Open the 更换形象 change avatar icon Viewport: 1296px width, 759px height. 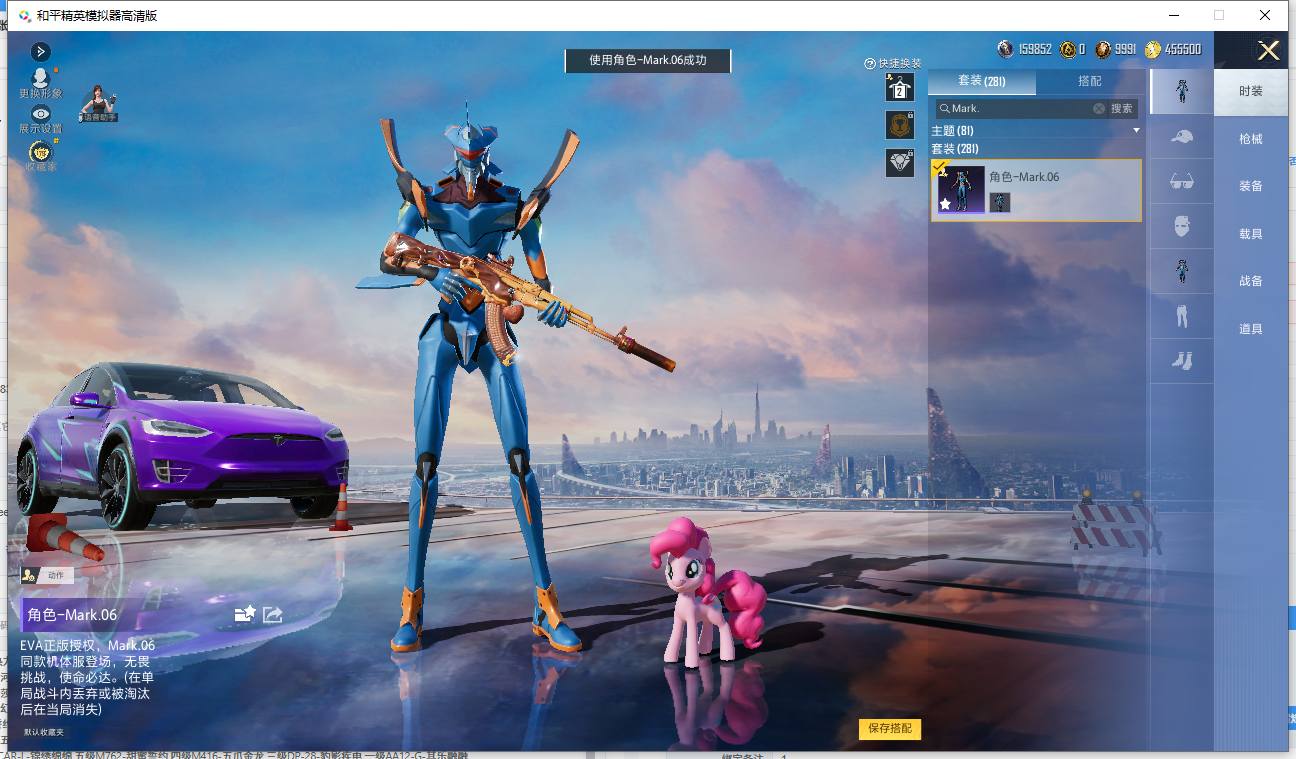click(x=40, y=78)
